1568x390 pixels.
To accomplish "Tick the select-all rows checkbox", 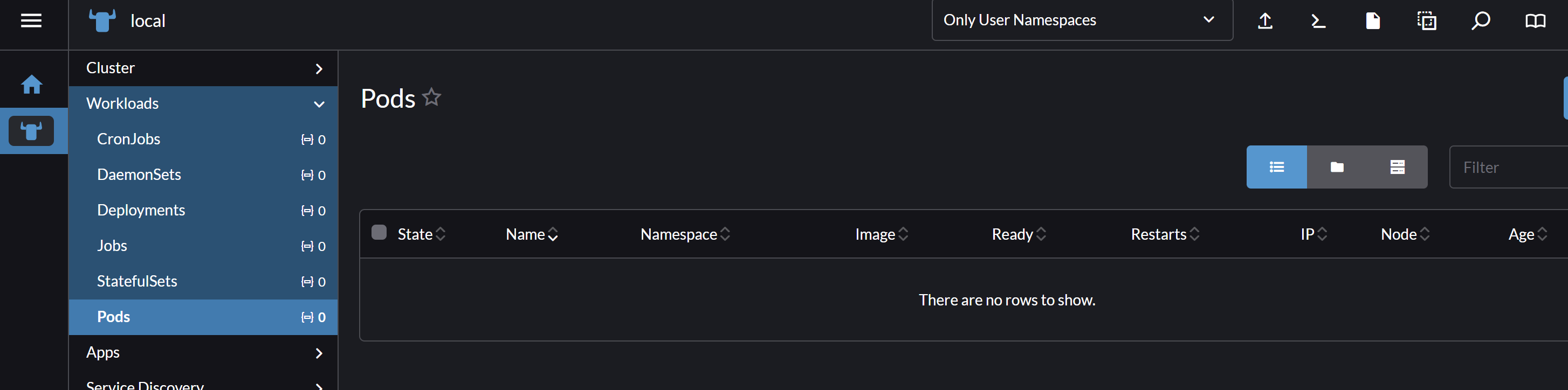I will pyautogui.click(x=379, y=232).
